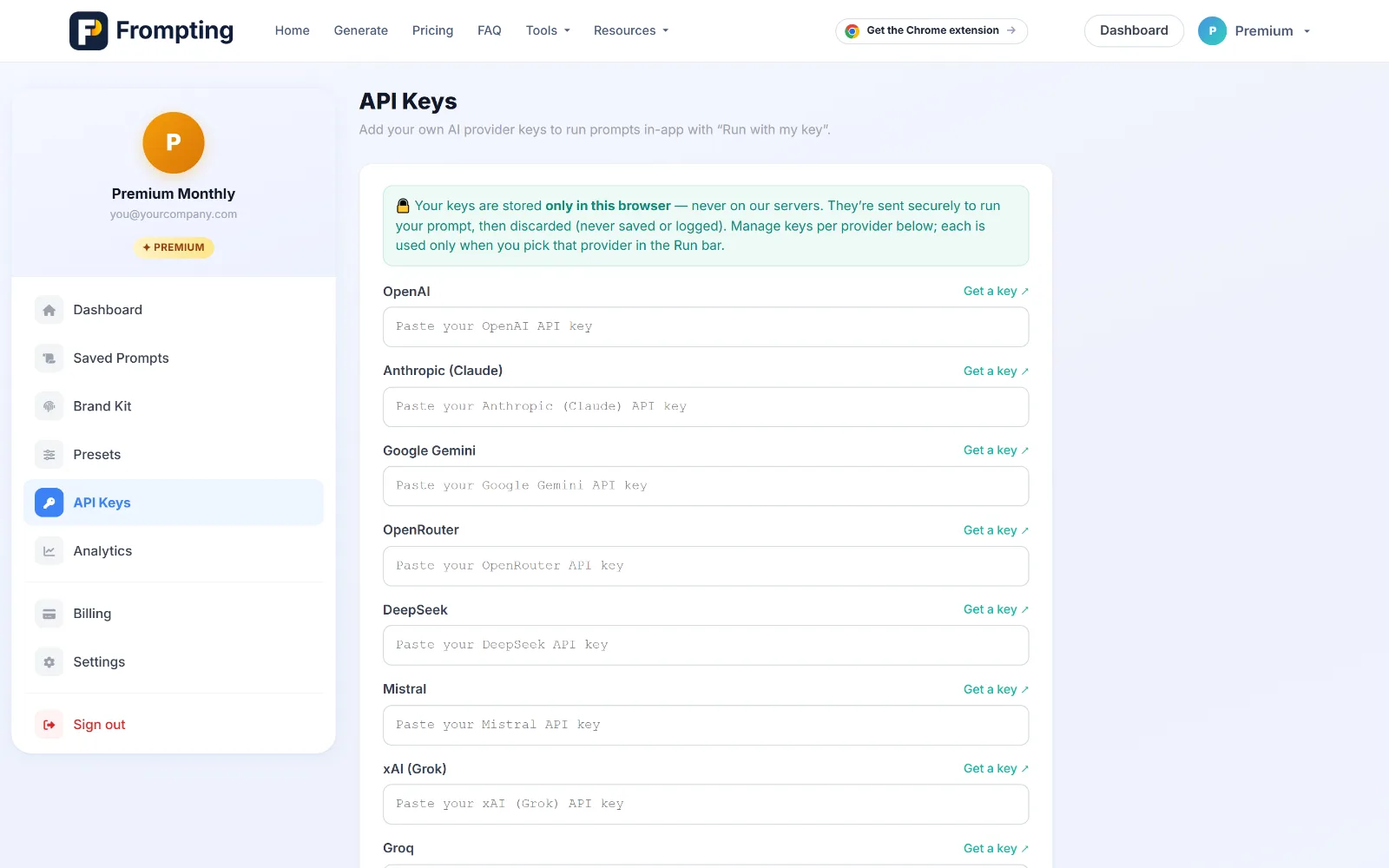
Task: Click Get a key link for DeepSeek
Action: pos(996,609)
